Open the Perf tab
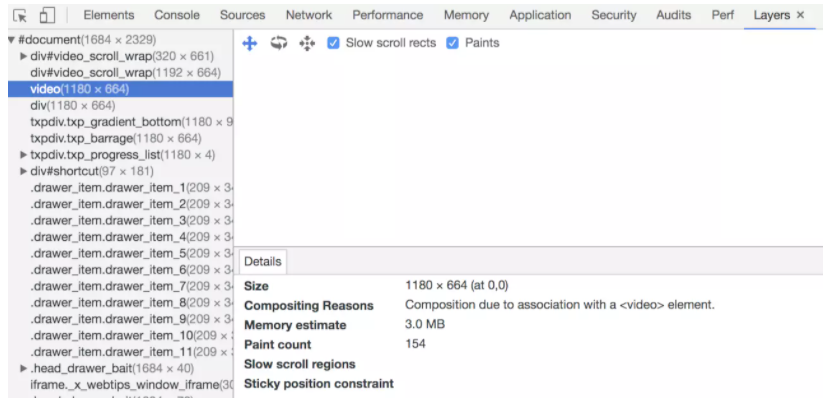This screenshot has width=834, height=408. tap(723, 15)
